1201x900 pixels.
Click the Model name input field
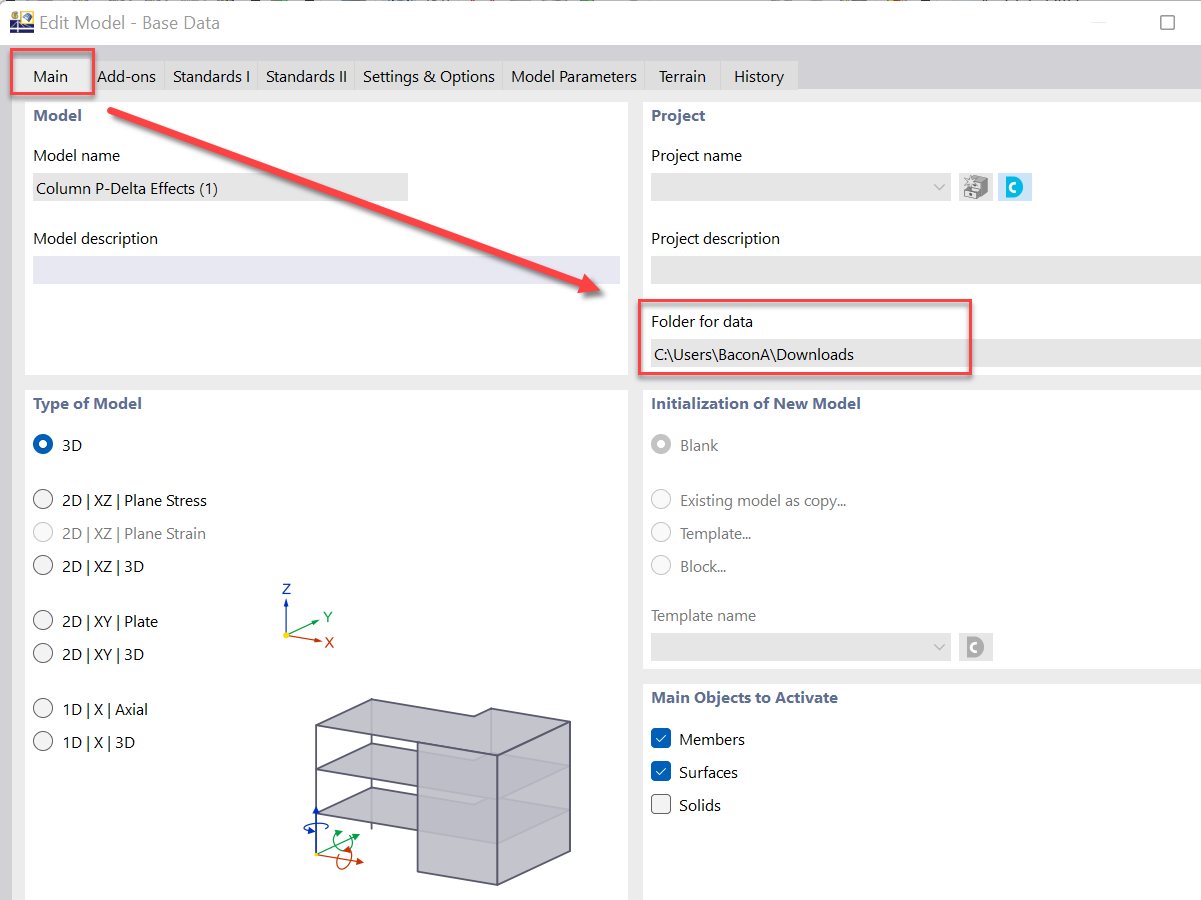click(220, 188)
